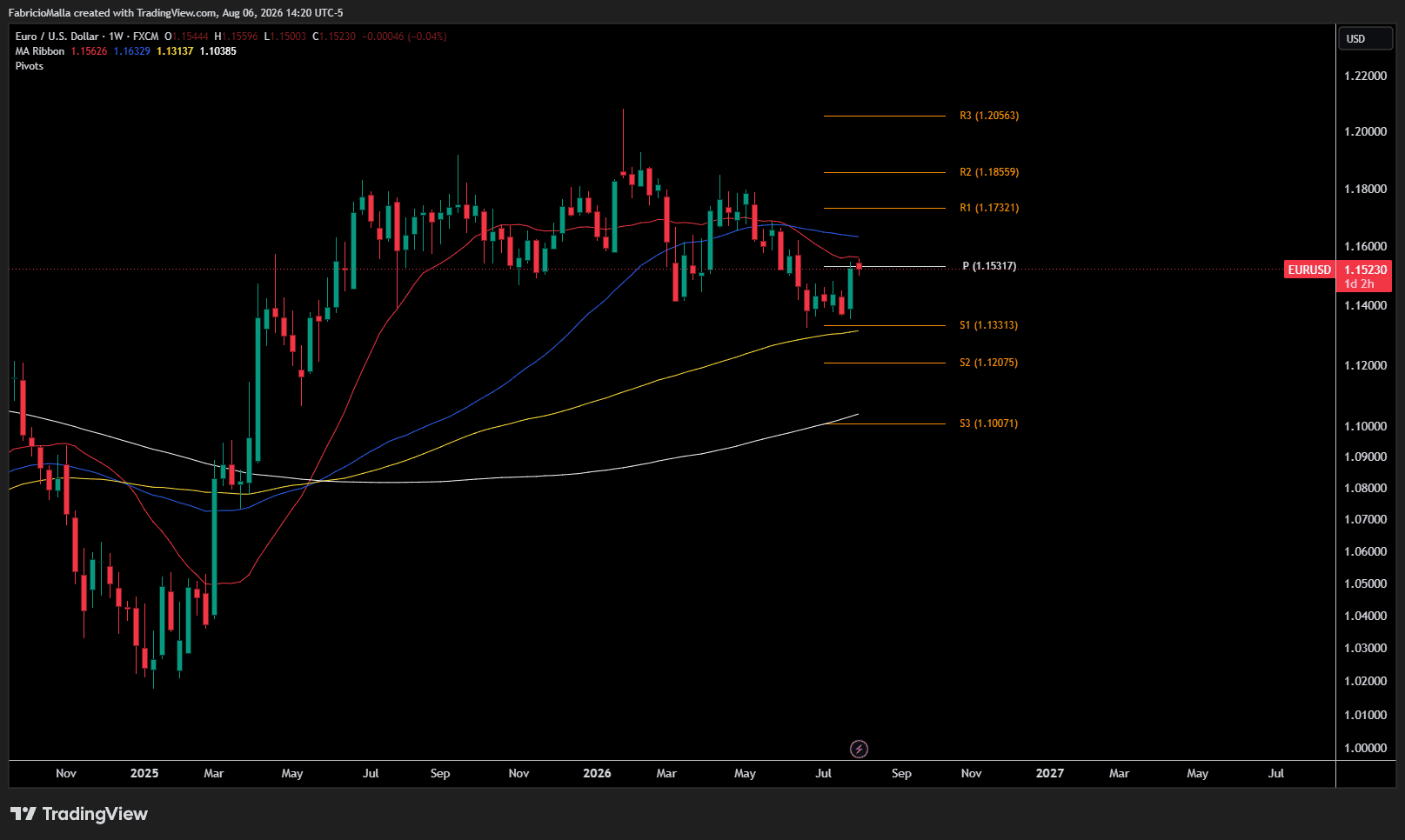Click the red MA Ribbon value 1.15626
1405x840 pixels.
coord(89,51)
